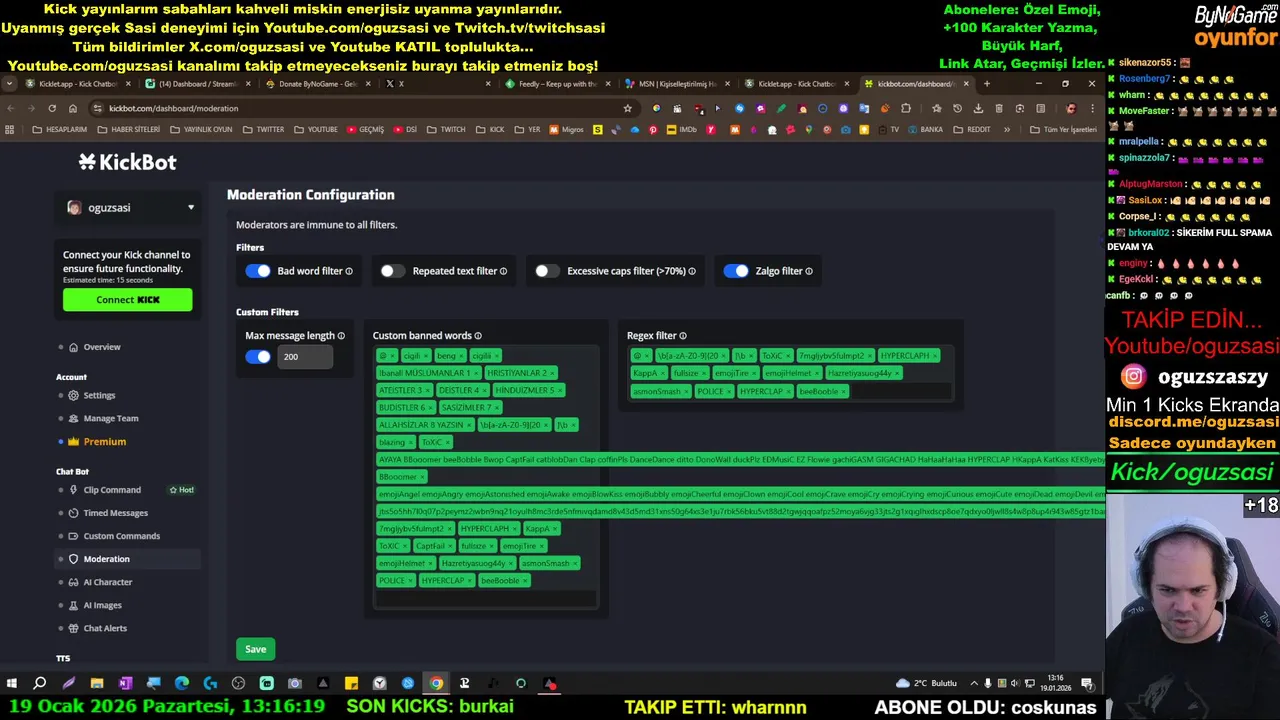Click the Custom banned words info icon
Viewport: 1280px width, 720px height.
(x=478, y=336)
